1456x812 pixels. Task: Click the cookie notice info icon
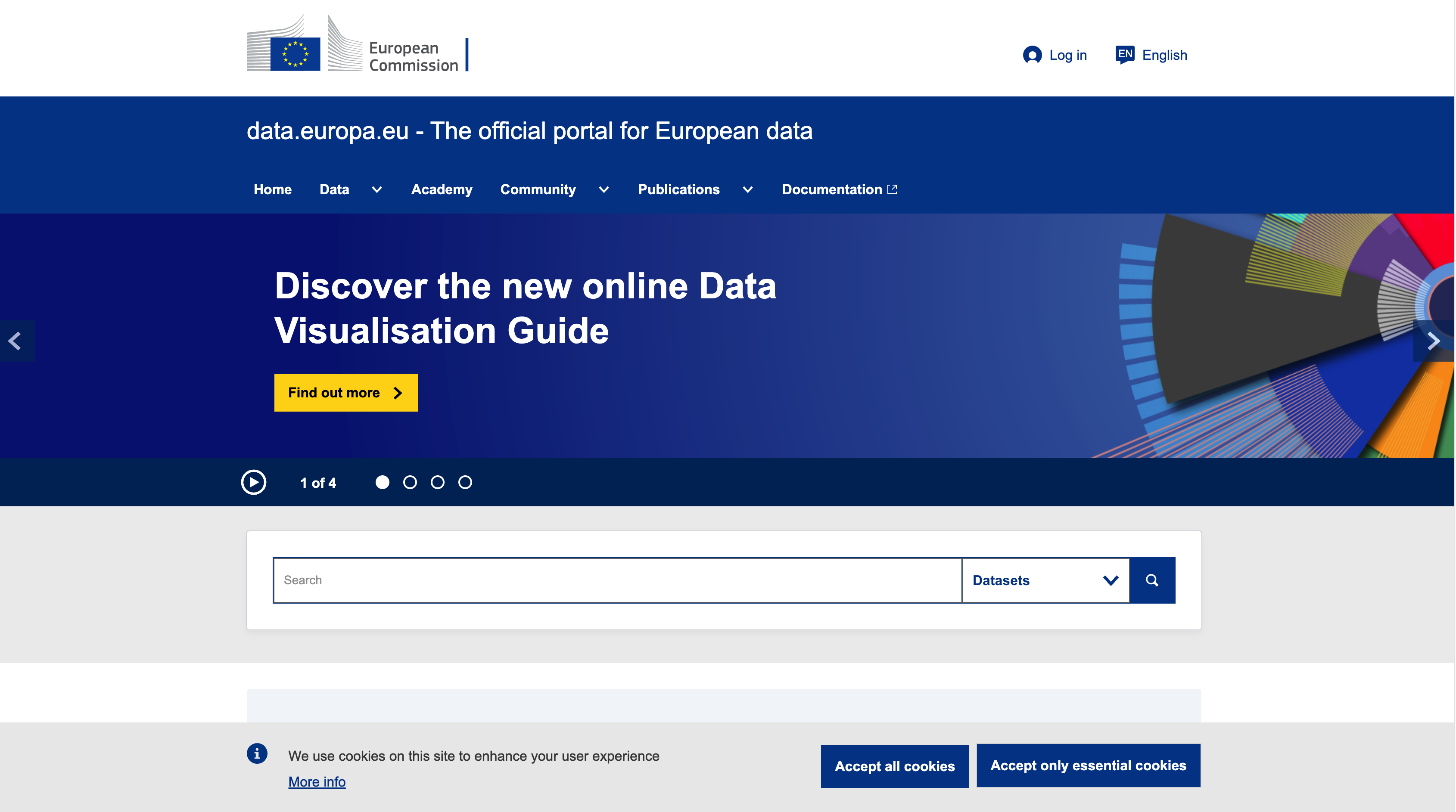[x=257, y=753]
